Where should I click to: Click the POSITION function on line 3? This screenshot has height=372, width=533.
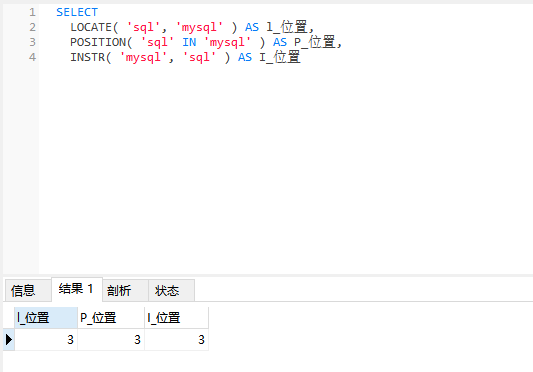tap(98, 42)
